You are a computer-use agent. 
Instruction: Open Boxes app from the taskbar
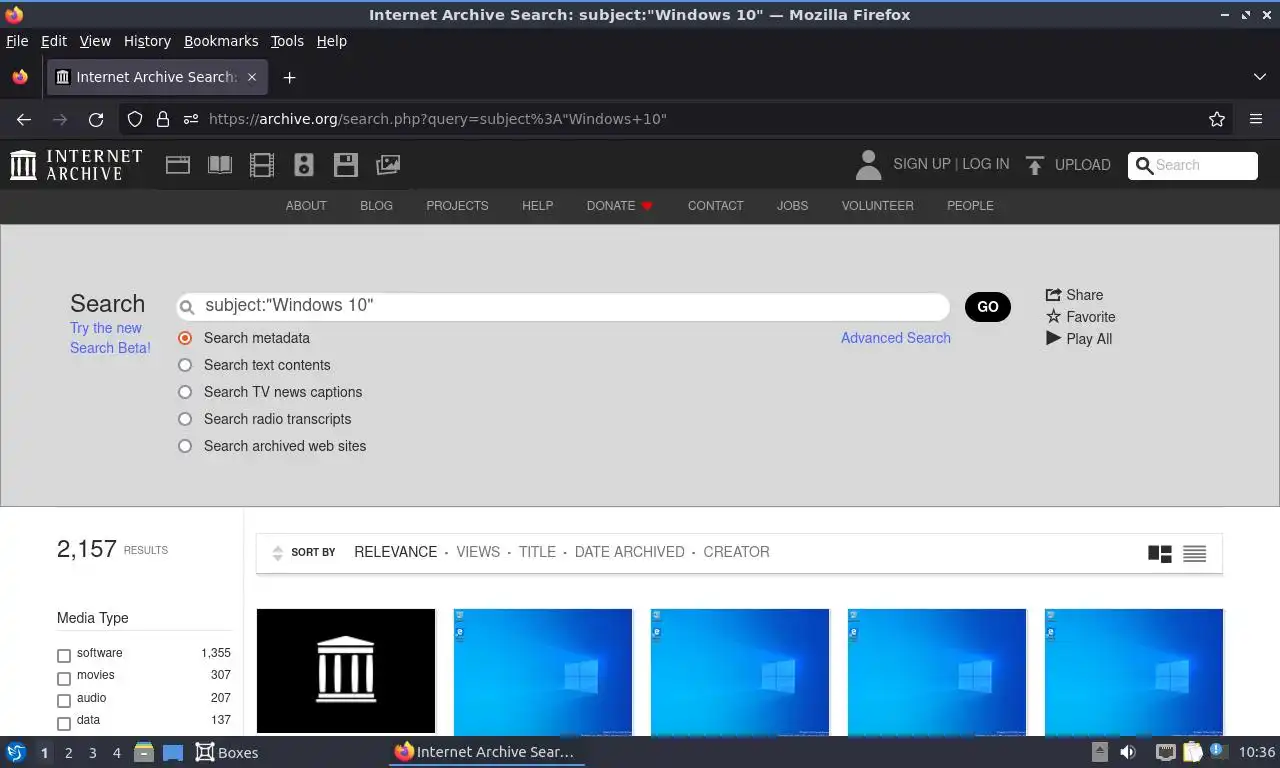(227, 753)
